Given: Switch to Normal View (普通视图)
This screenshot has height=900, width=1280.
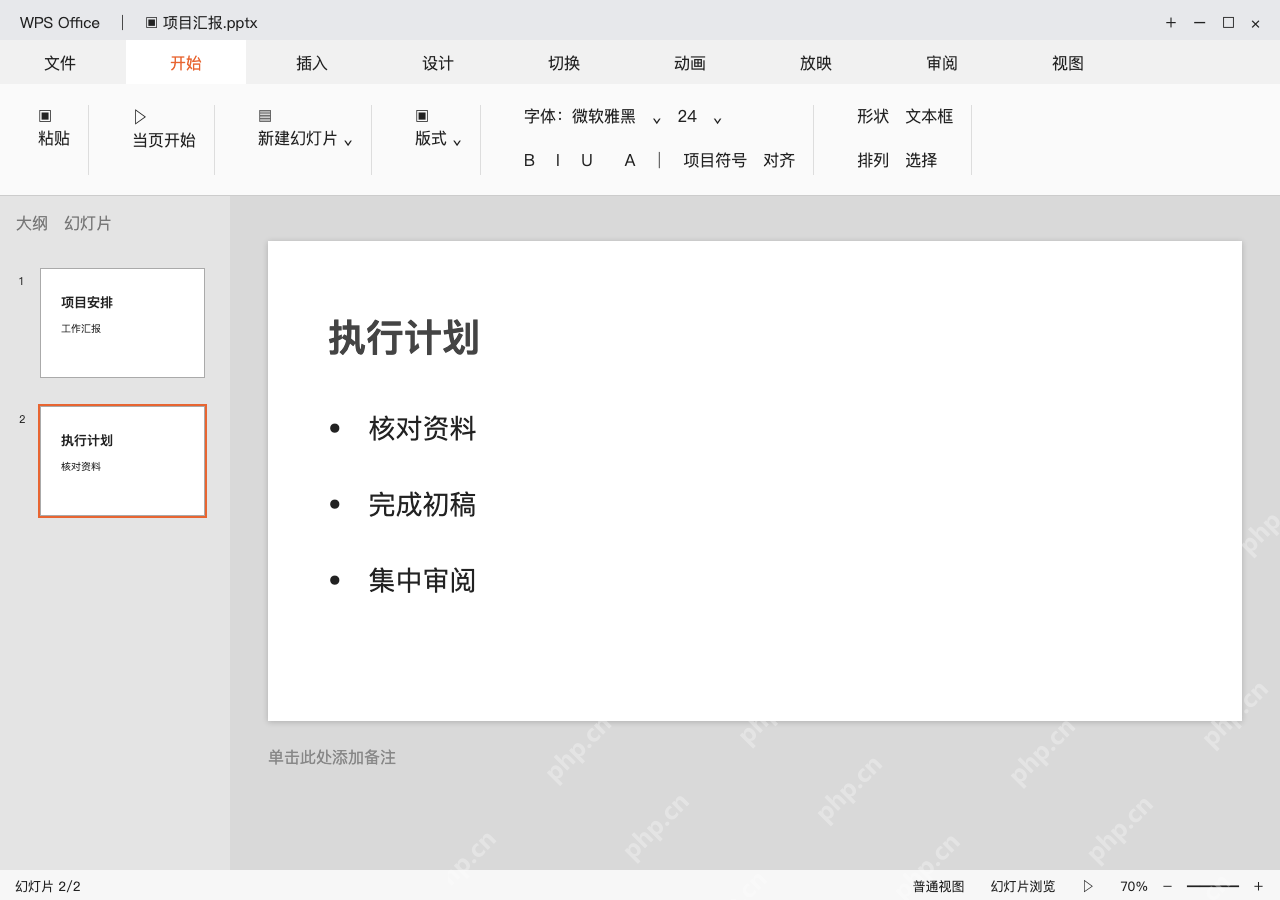Looking at the screenshot, I should pos(938,886).
